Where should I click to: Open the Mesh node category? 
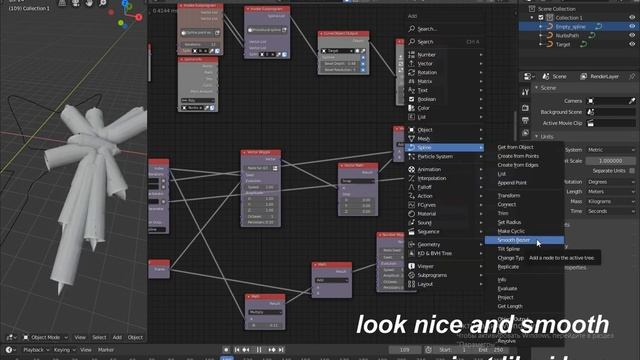click(445, 139)
